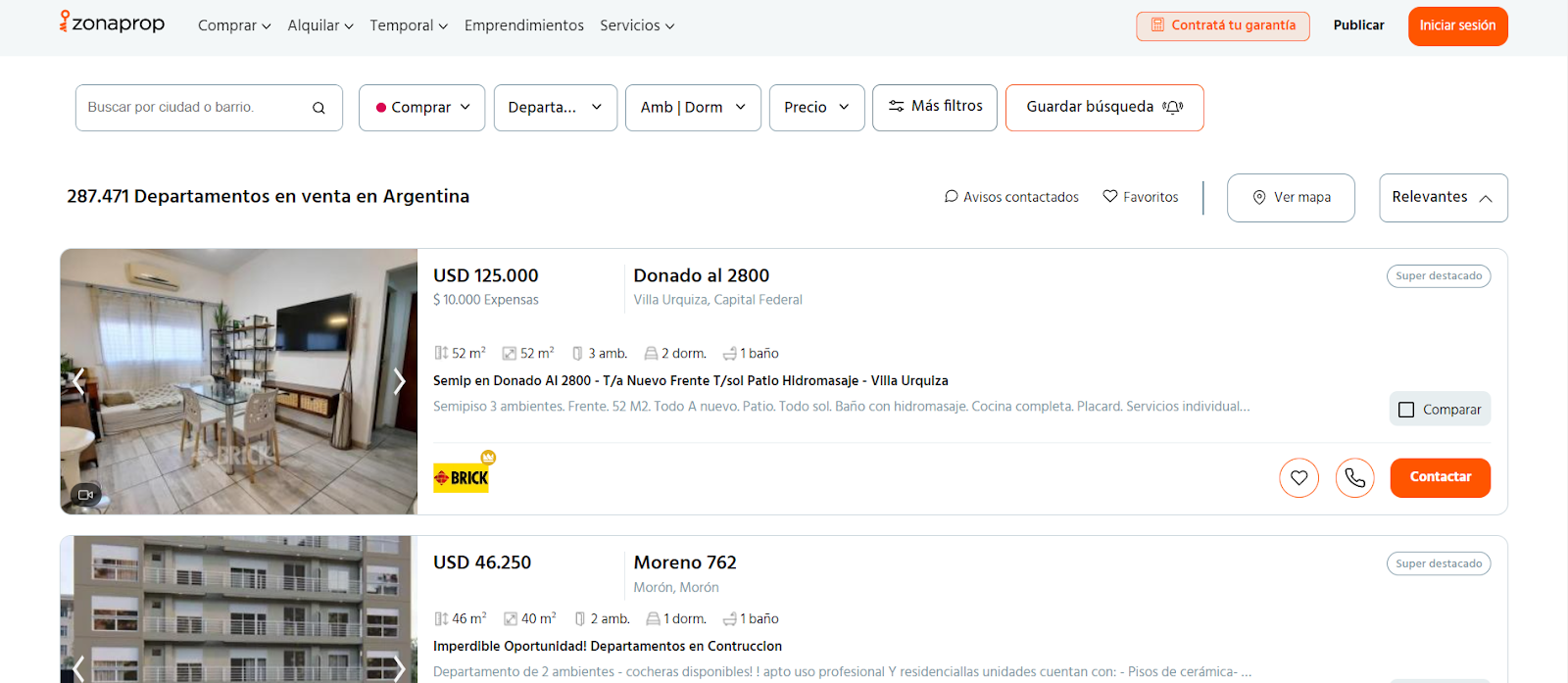Expand the Comprar menu in top navigation

(234, 25)
